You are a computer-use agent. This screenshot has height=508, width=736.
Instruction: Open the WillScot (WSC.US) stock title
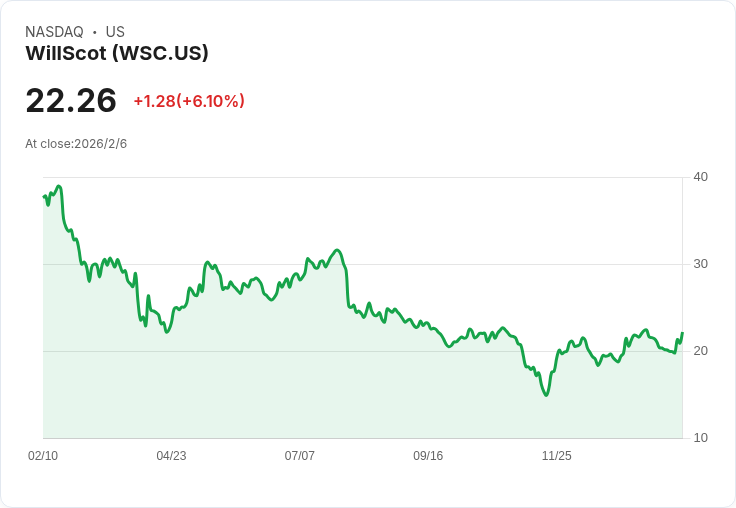click(117, 54)
